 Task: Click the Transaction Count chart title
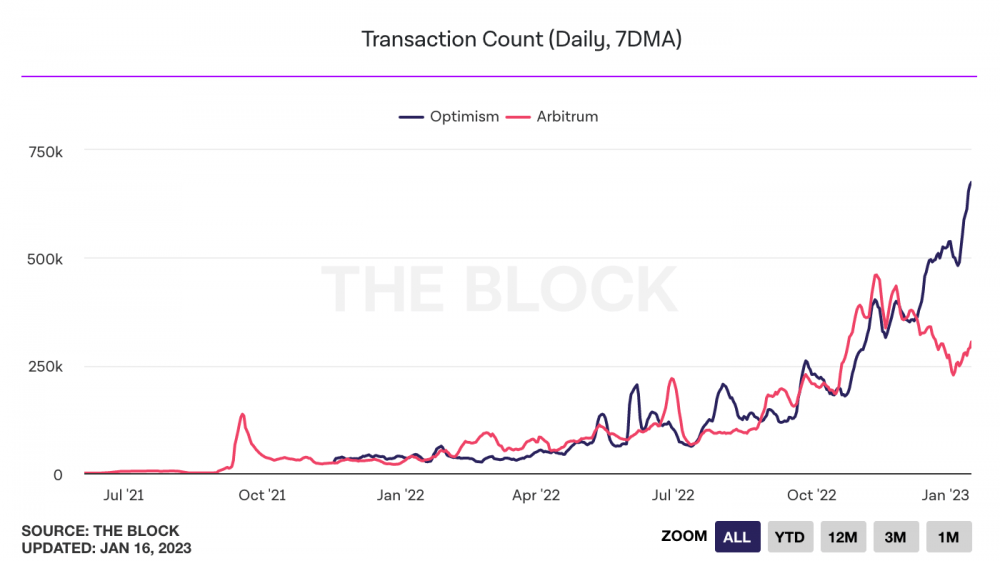click(522, 39)
